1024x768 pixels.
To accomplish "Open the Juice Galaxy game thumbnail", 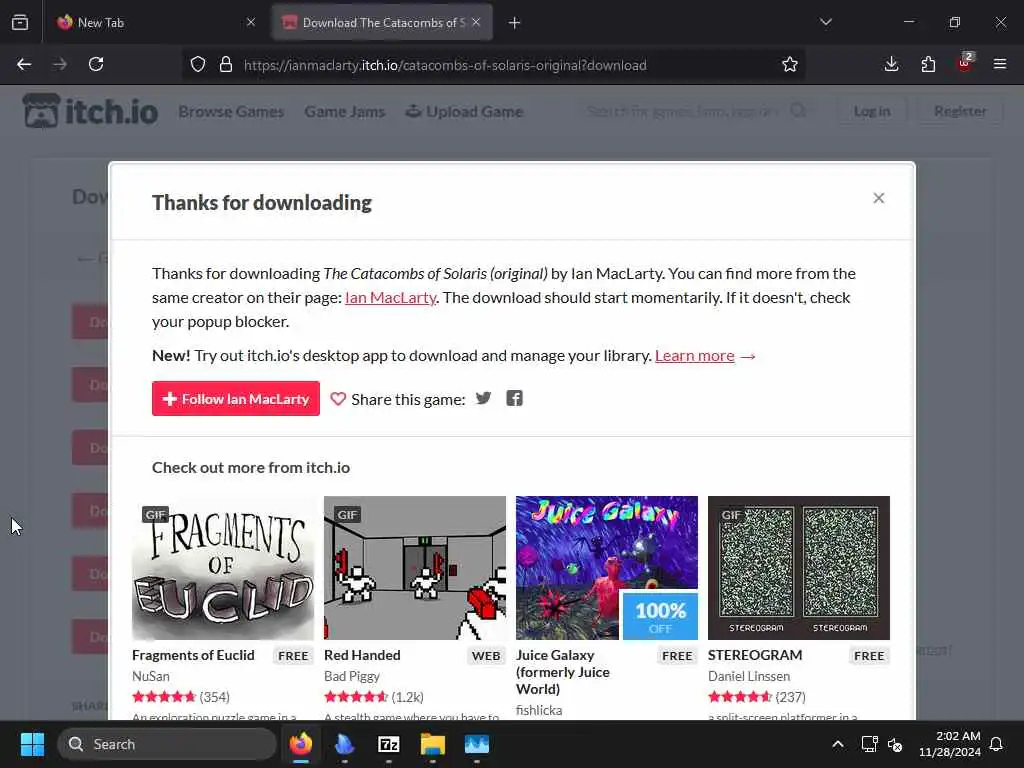I will click(x=607, y=568).
